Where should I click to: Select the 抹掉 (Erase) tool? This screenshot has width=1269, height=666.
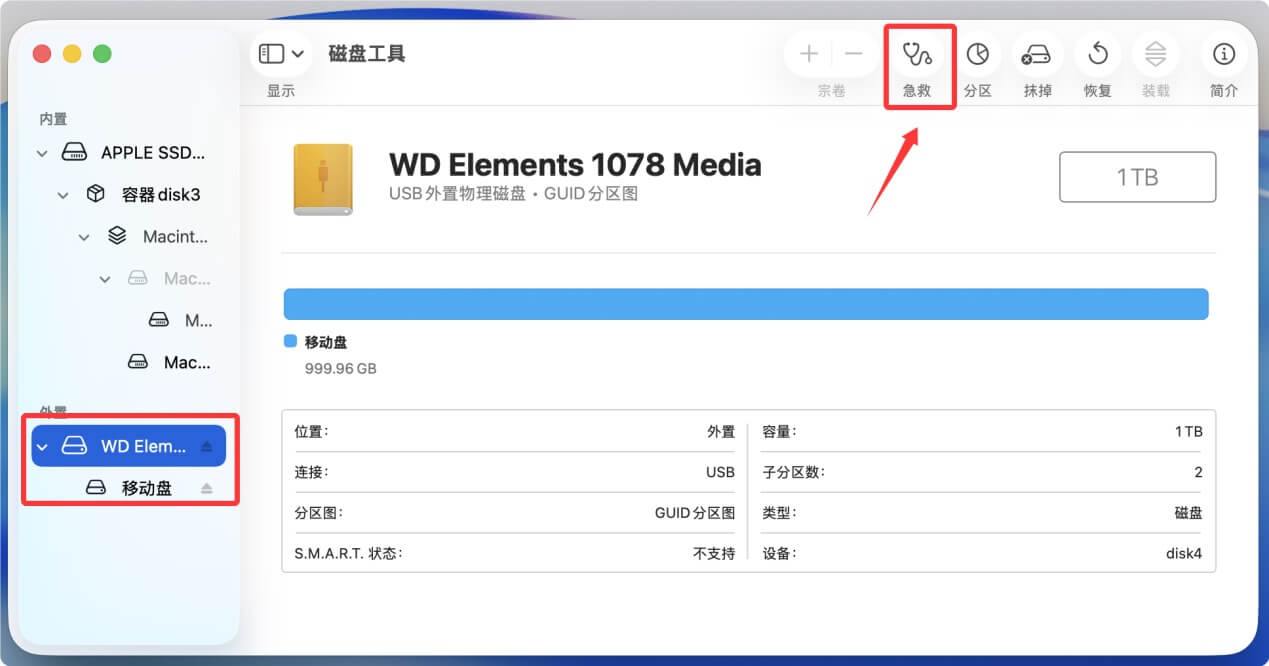(1037, 55)
